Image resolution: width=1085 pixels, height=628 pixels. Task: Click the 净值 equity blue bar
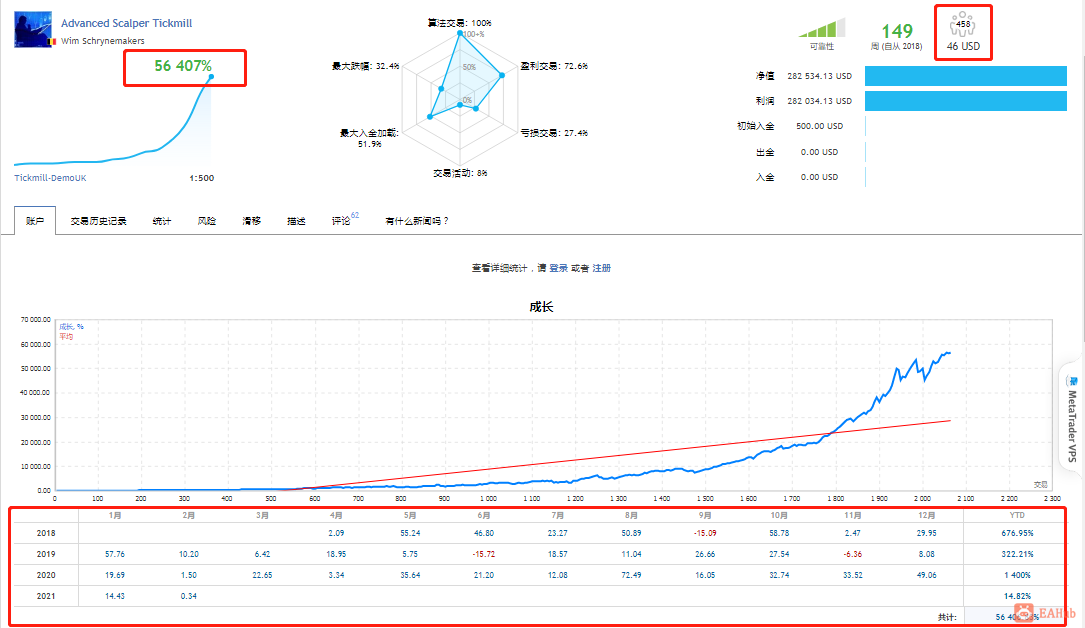coord(966,76)
